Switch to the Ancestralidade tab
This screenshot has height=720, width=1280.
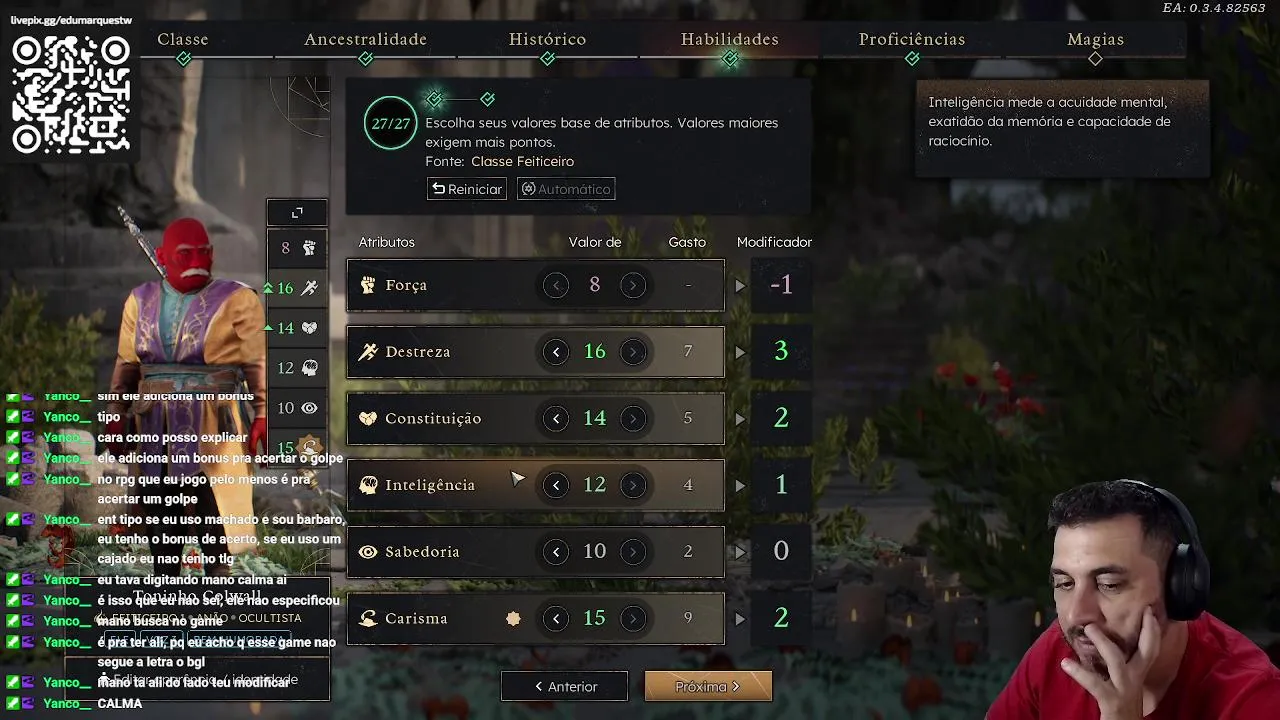(365, 40)
